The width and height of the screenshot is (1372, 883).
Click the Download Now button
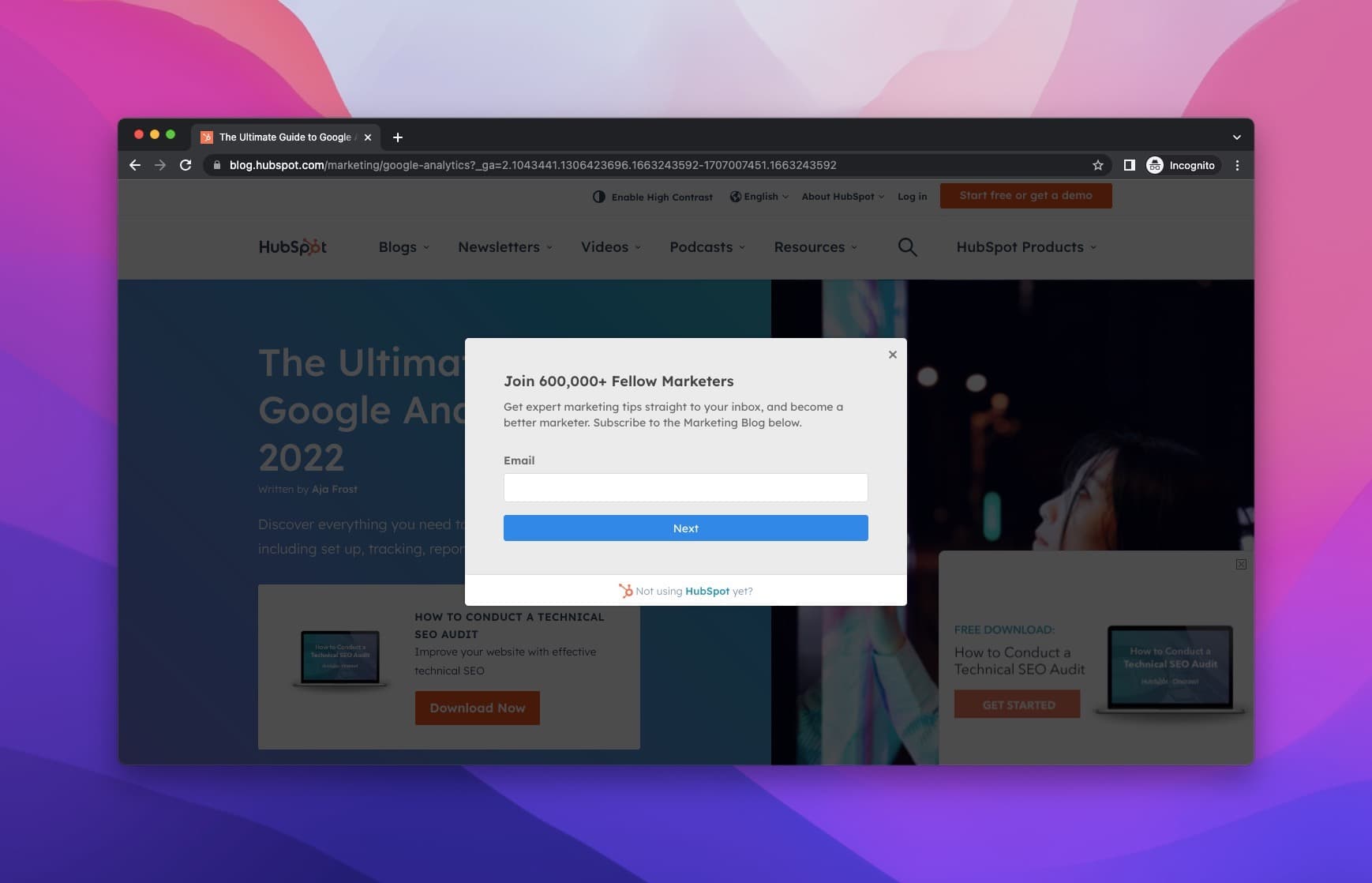[x=478, y=708]
